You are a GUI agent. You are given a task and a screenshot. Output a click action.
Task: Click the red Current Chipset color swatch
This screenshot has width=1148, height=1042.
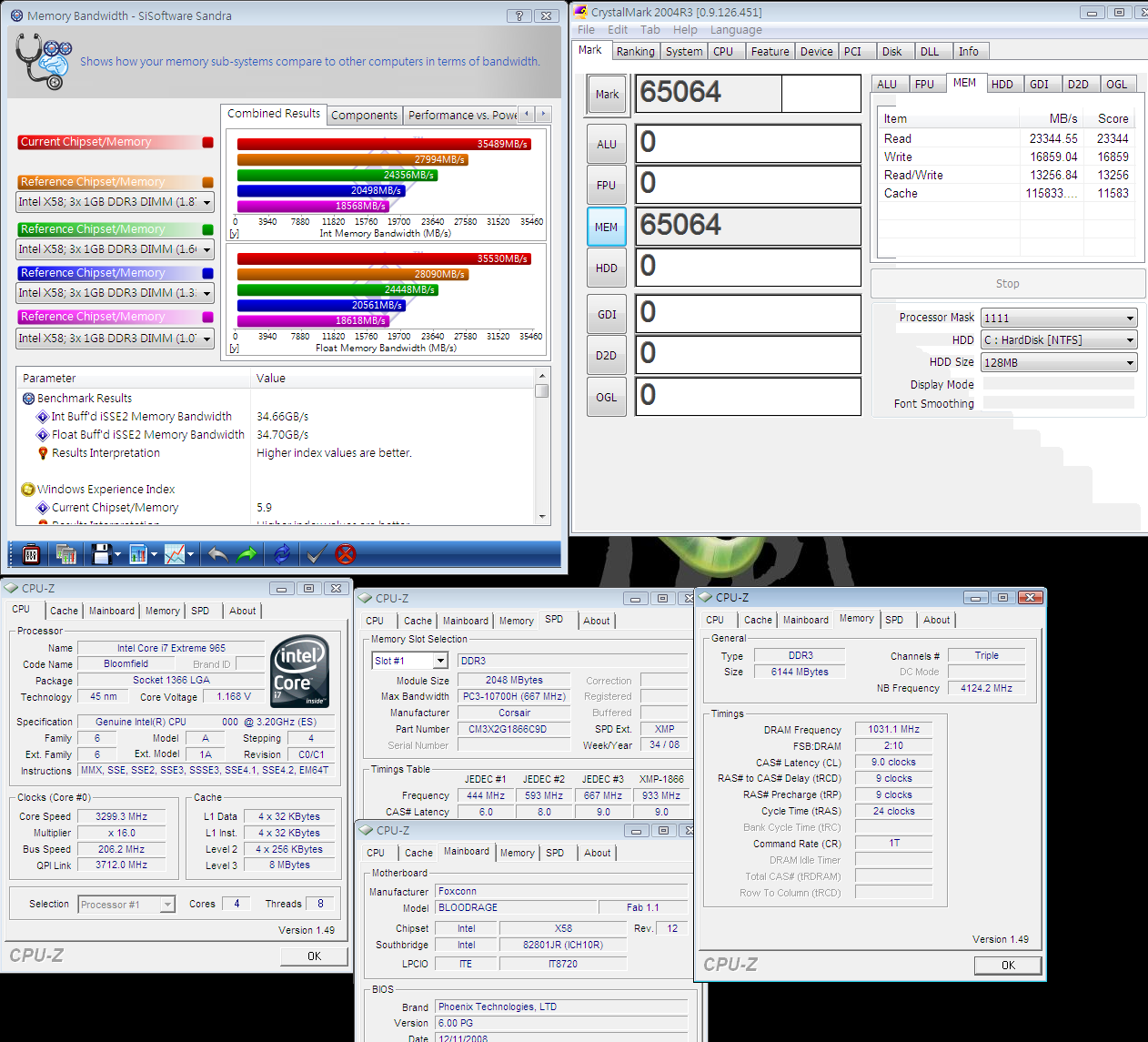tap(207, 142)
